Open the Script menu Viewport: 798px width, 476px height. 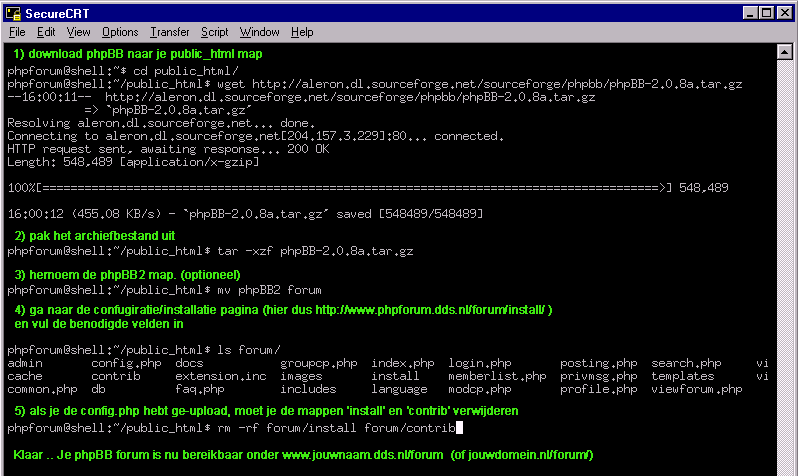pyautogui.click(x=214, y=33)
